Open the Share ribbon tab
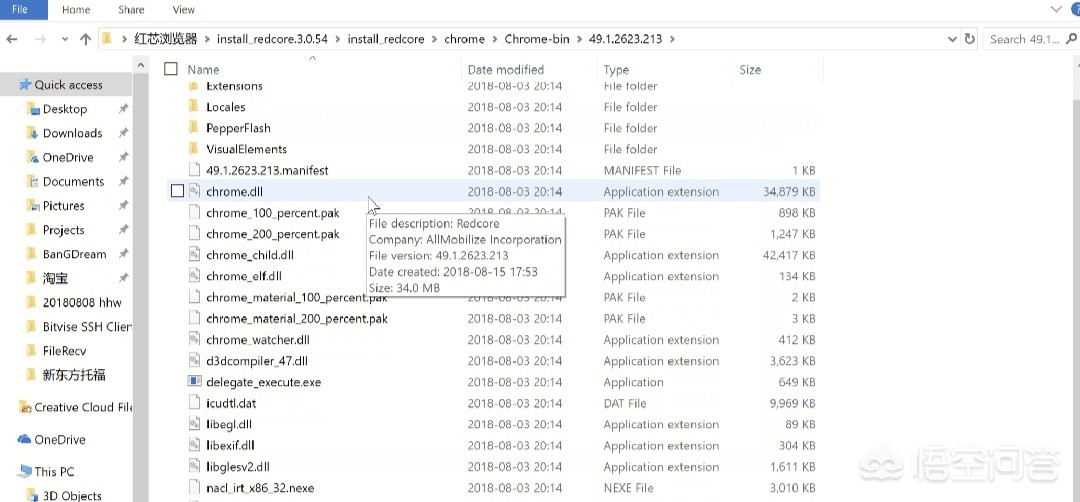The image size is (1080, 502). point(131,10)
